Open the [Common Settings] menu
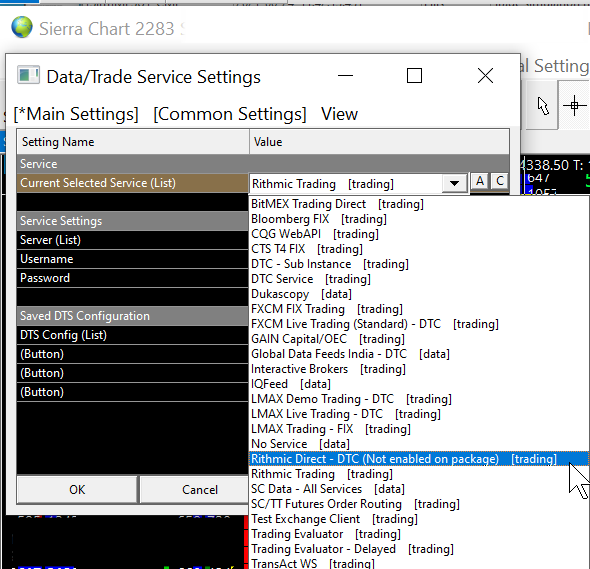 click(x=230, y=114)
